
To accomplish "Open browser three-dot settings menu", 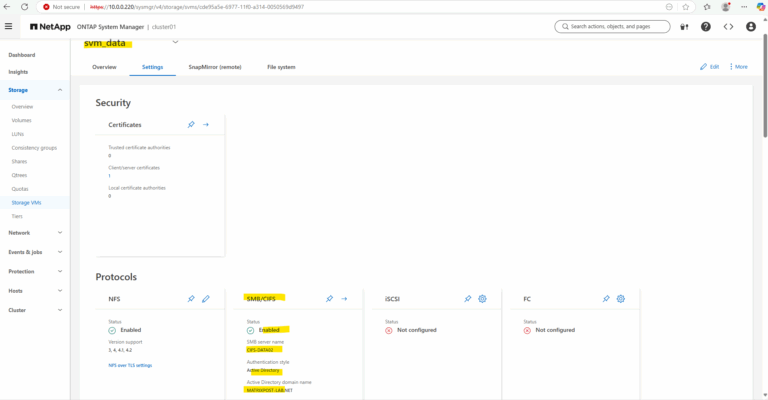I will coord(744,7).
